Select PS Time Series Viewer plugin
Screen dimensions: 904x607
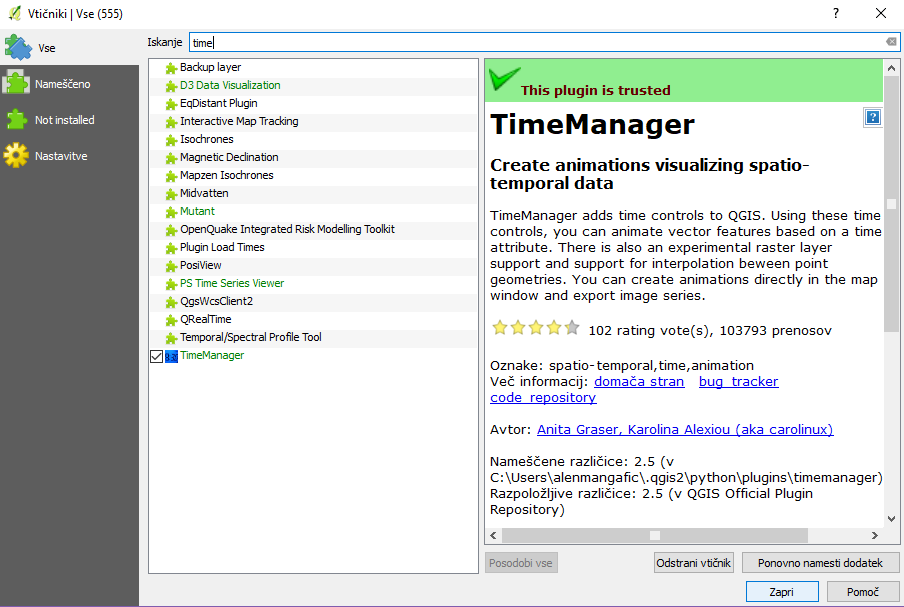click(313, 283)
